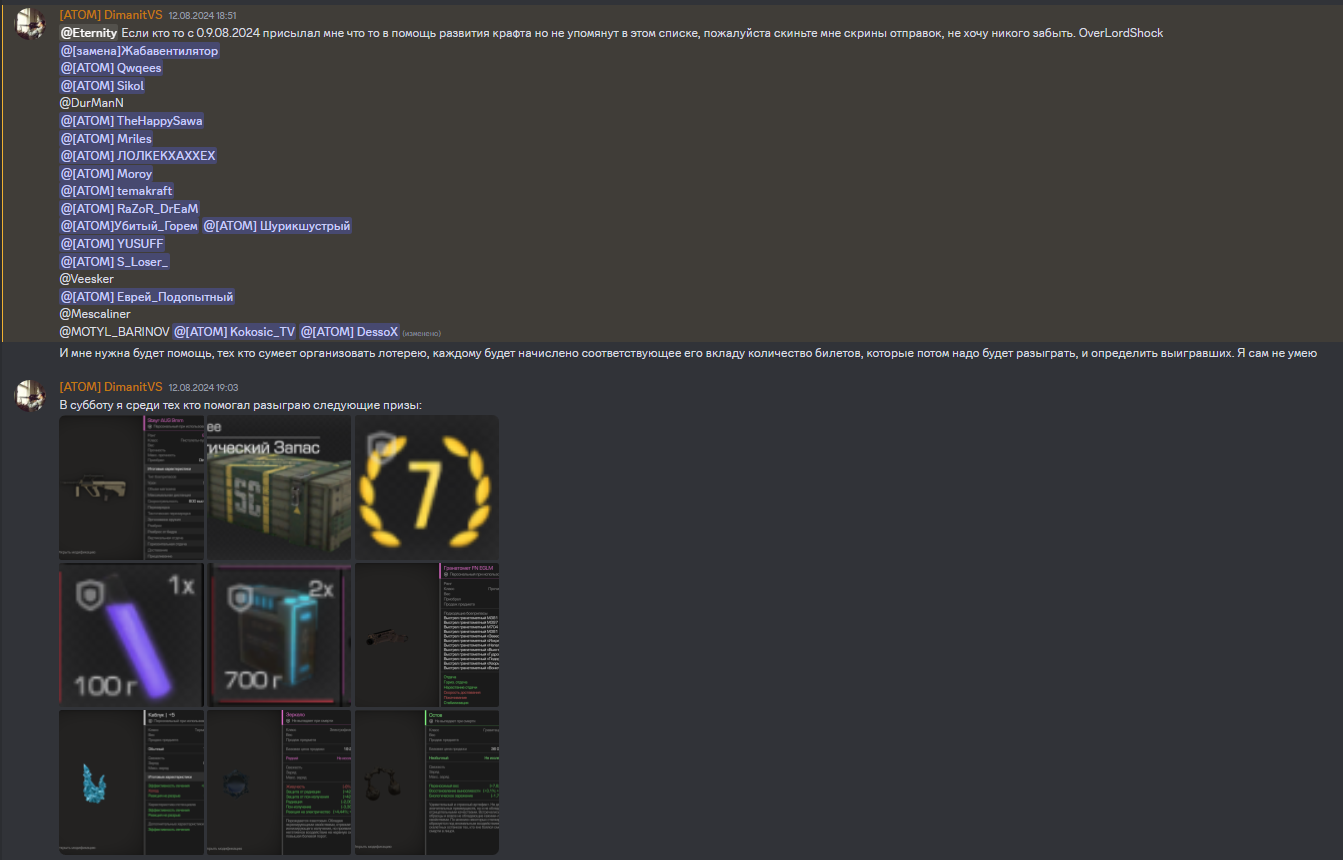Viewport: 1343px width, 860px height.
Task: Click the OverLordShock name in message
Action: 1121,33
